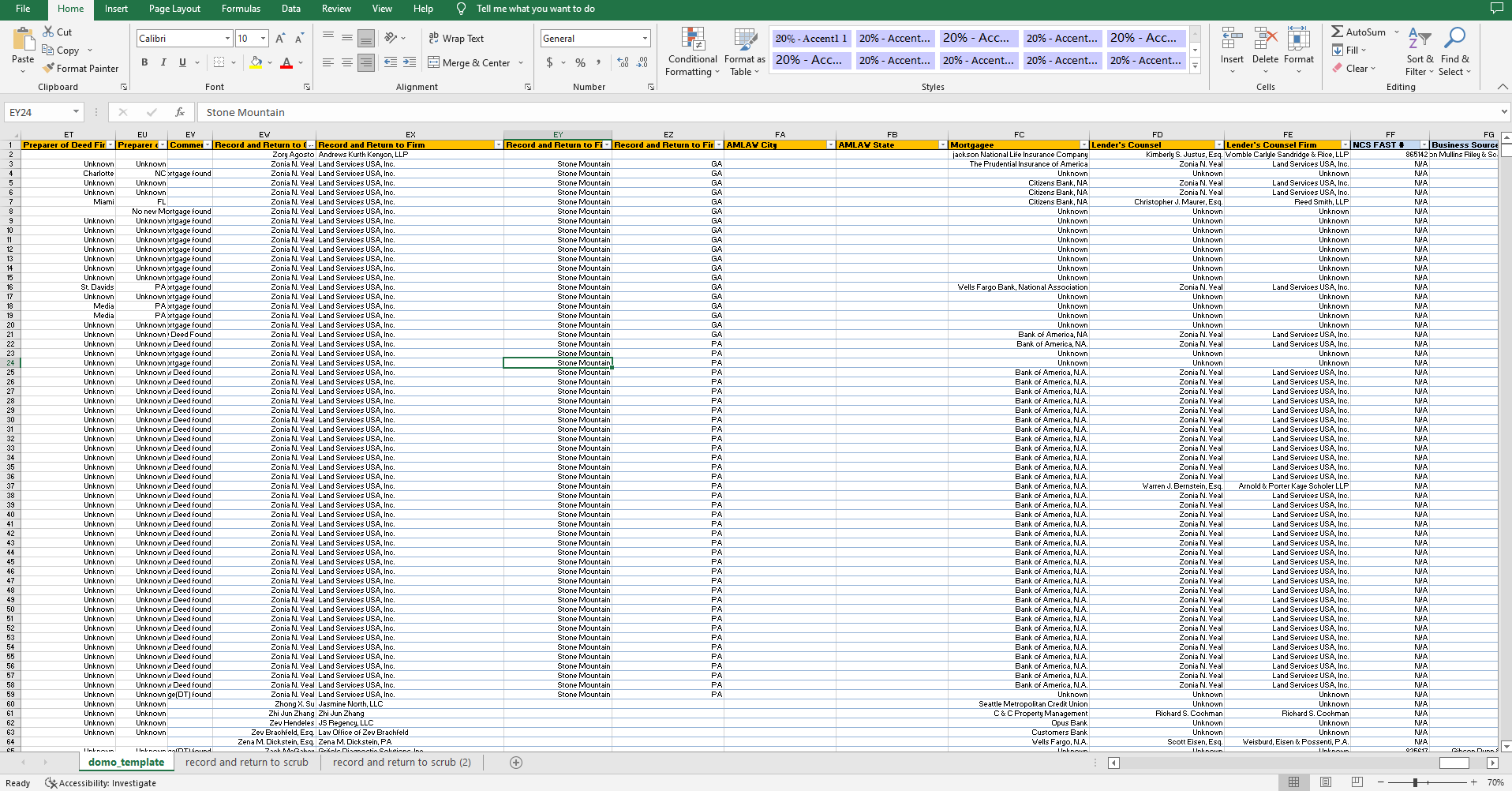Click the AutoSum button
Viewport: 1512px width, 791px height.
click(x=1358, y=32)
